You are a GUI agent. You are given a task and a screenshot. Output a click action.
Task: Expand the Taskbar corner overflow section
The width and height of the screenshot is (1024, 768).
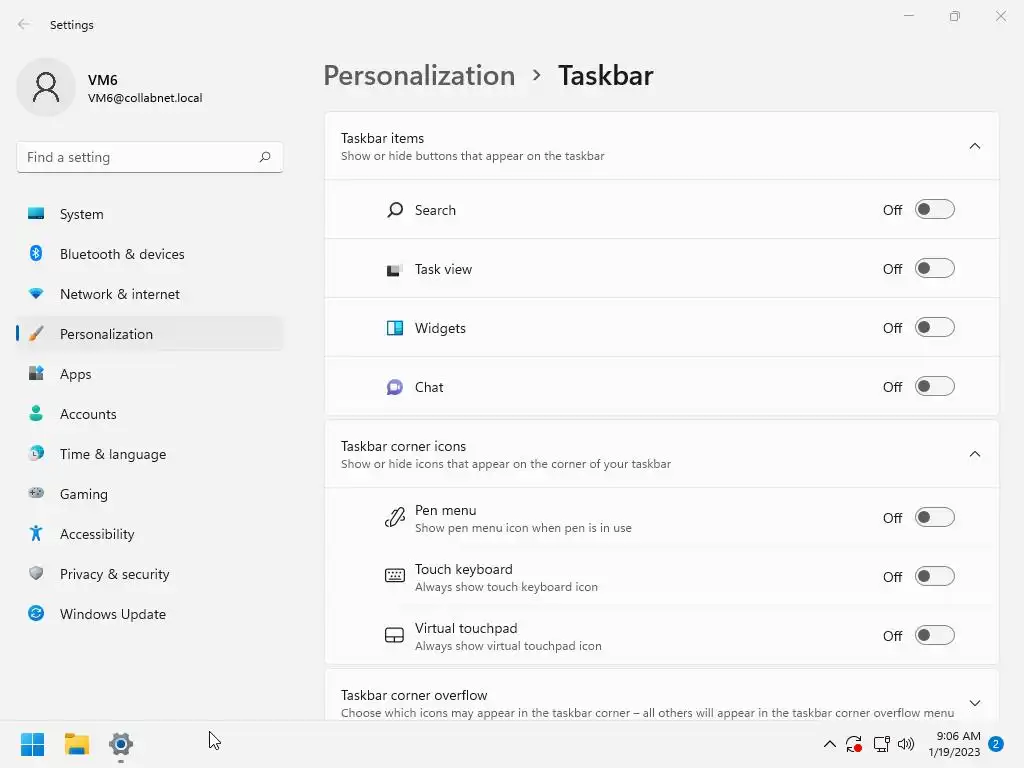[975, 703]
